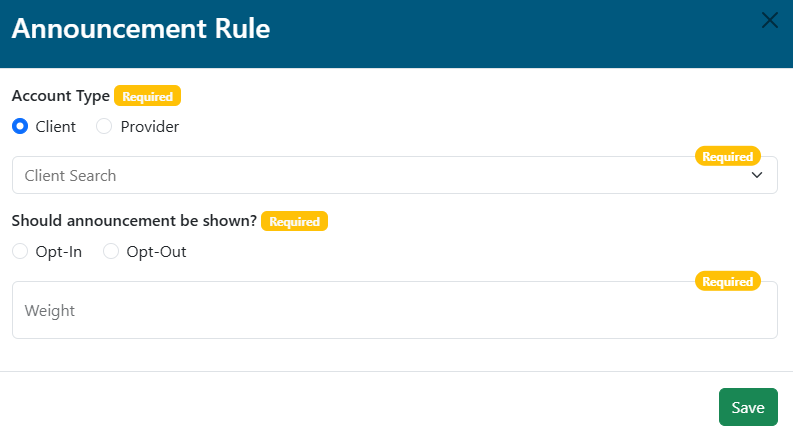Click the Opt-Out option label text
Screen dimensions: 793x435
click(156, 252)
